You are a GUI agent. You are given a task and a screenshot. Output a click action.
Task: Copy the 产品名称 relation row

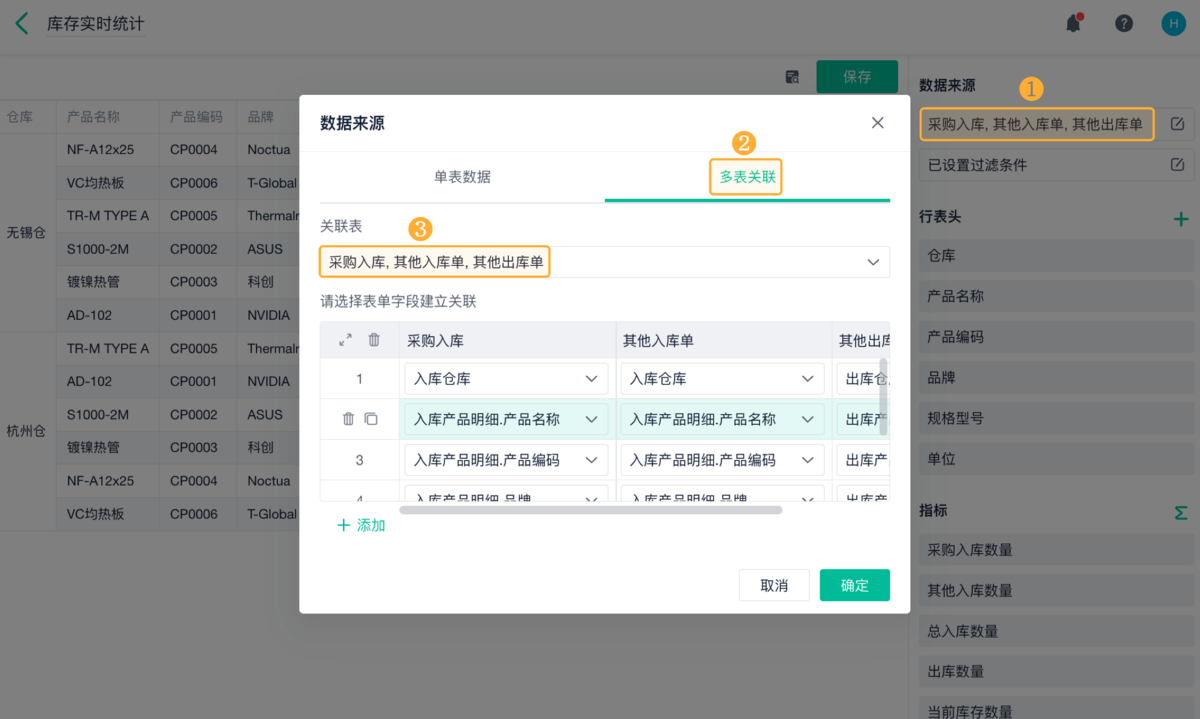pos(371,419)
